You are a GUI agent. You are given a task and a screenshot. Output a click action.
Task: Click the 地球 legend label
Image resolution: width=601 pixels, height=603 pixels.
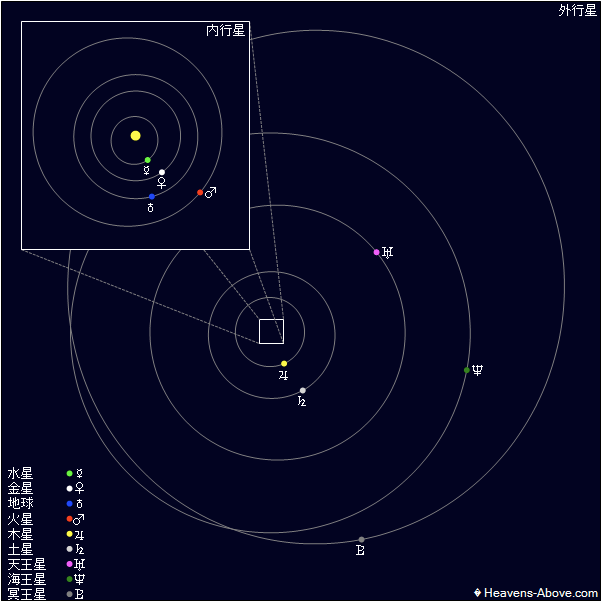pyautogui.click(x=20, y=503)
